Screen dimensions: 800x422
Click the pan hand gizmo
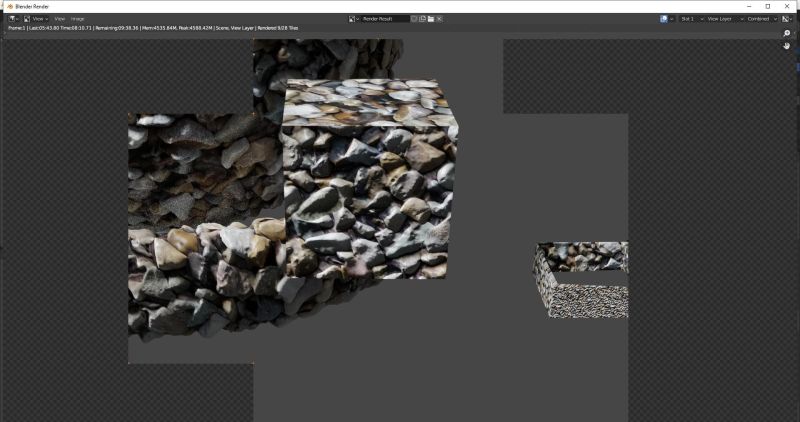click(787, 46)
